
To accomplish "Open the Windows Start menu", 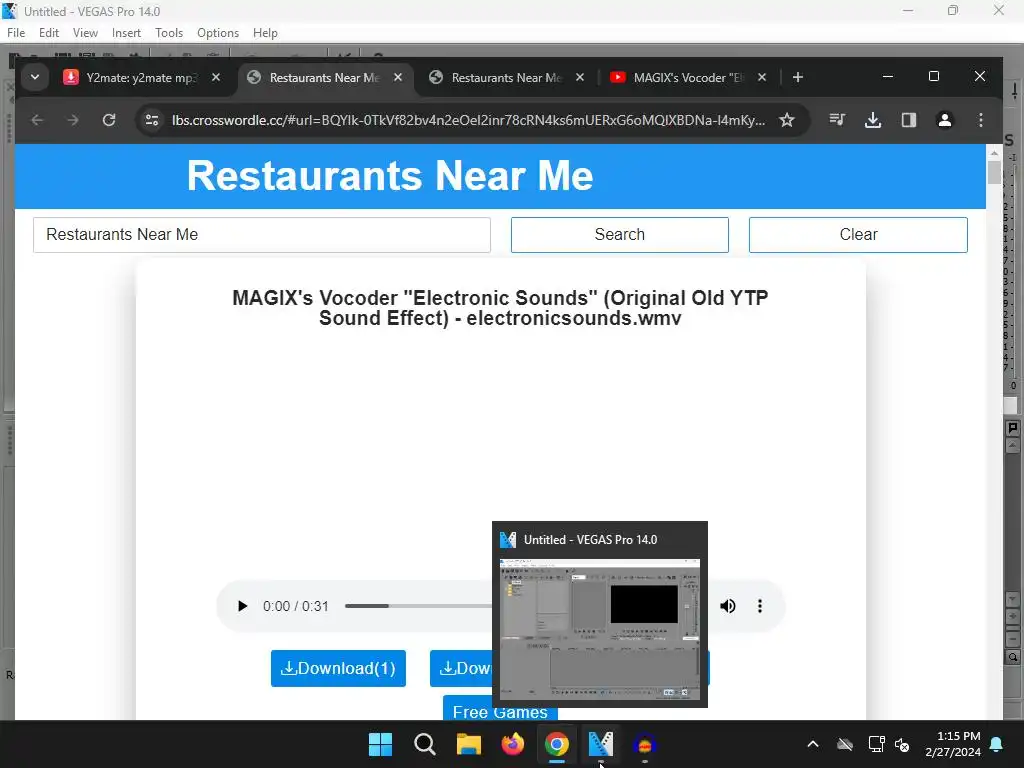I will pyautogui.click(x=381, y=744).
